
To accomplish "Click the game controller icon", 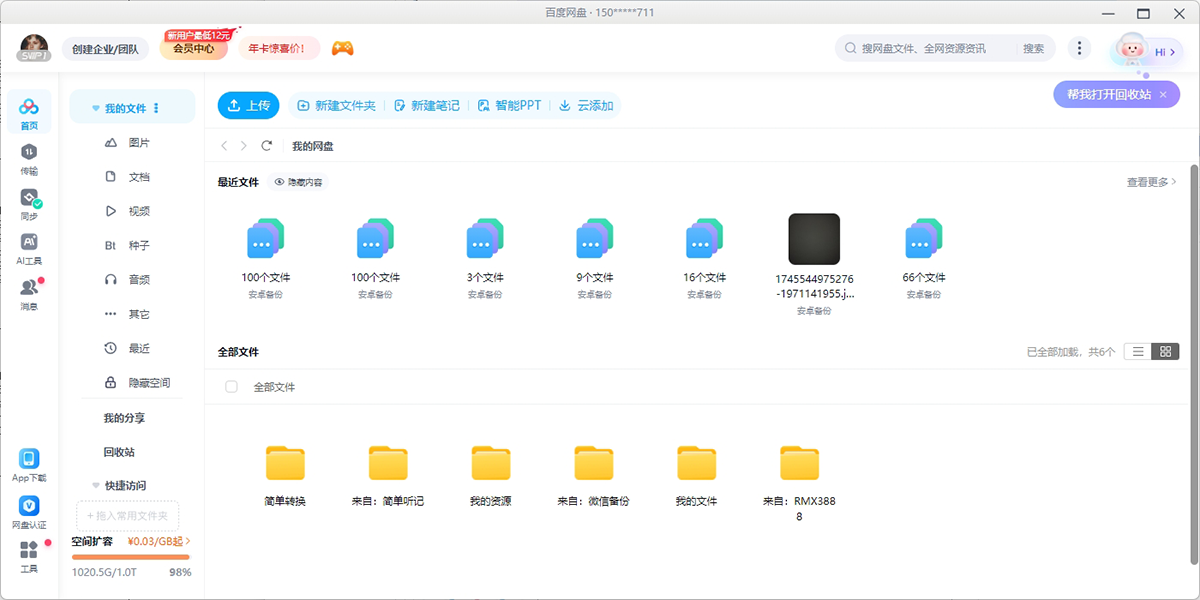I will pos(343,48).
